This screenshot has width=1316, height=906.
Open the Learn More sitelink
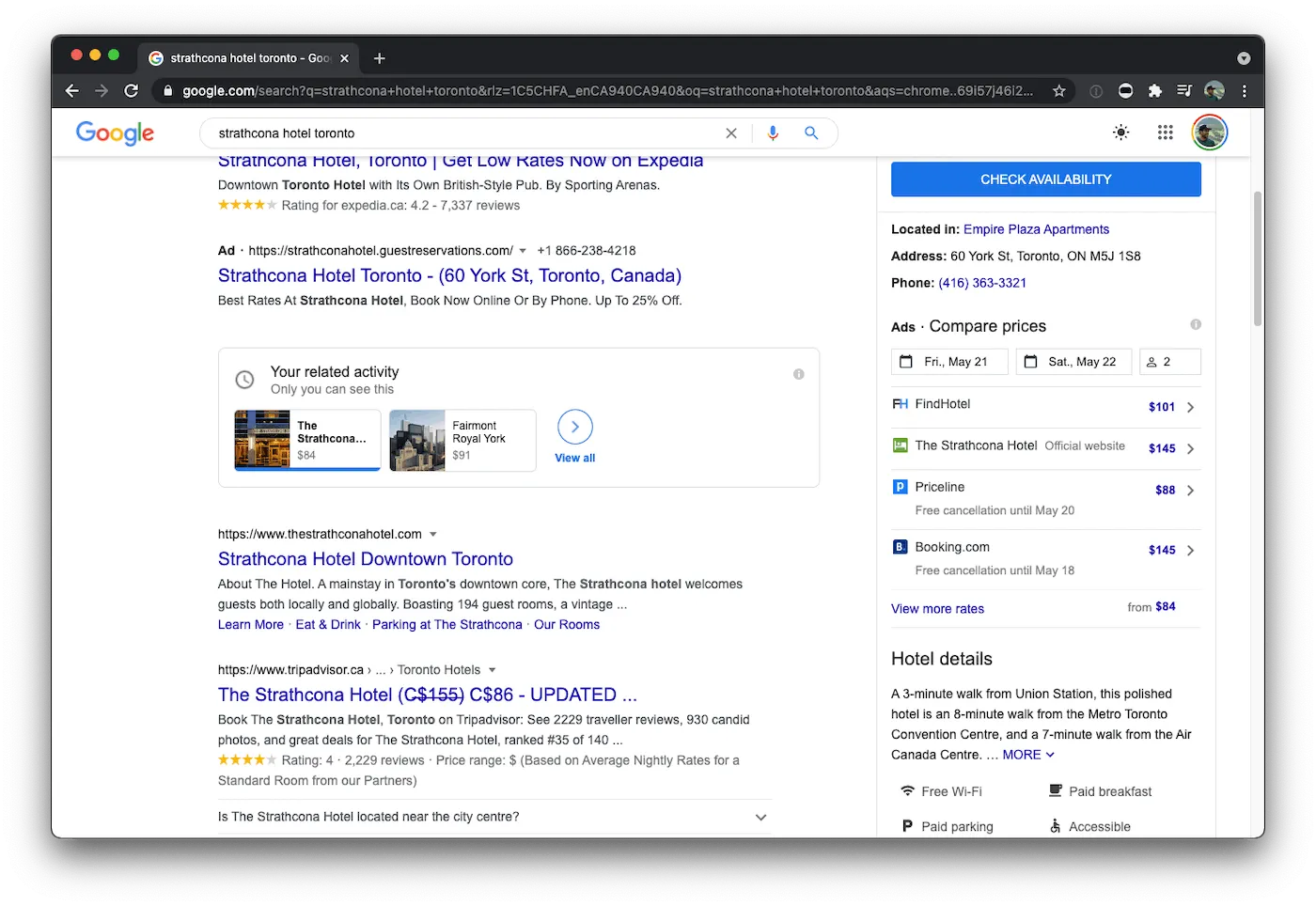coord(251,625)
